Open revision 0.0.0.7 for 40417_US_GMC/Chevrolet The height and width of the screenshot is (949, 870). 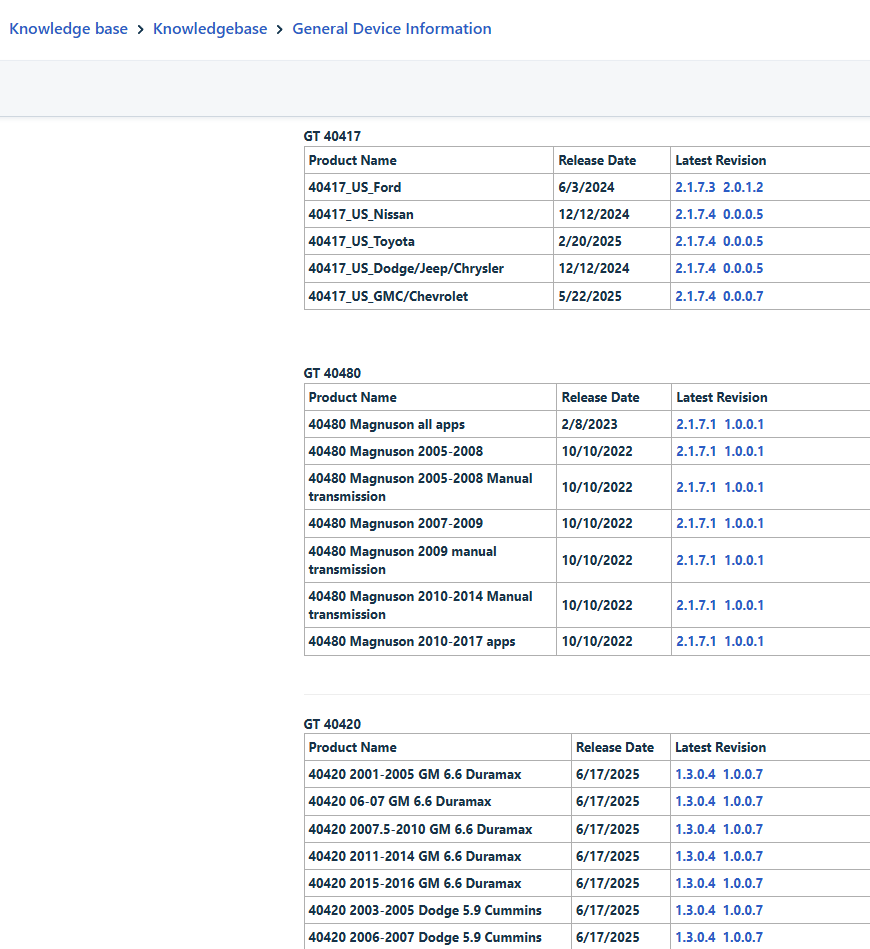743,296
